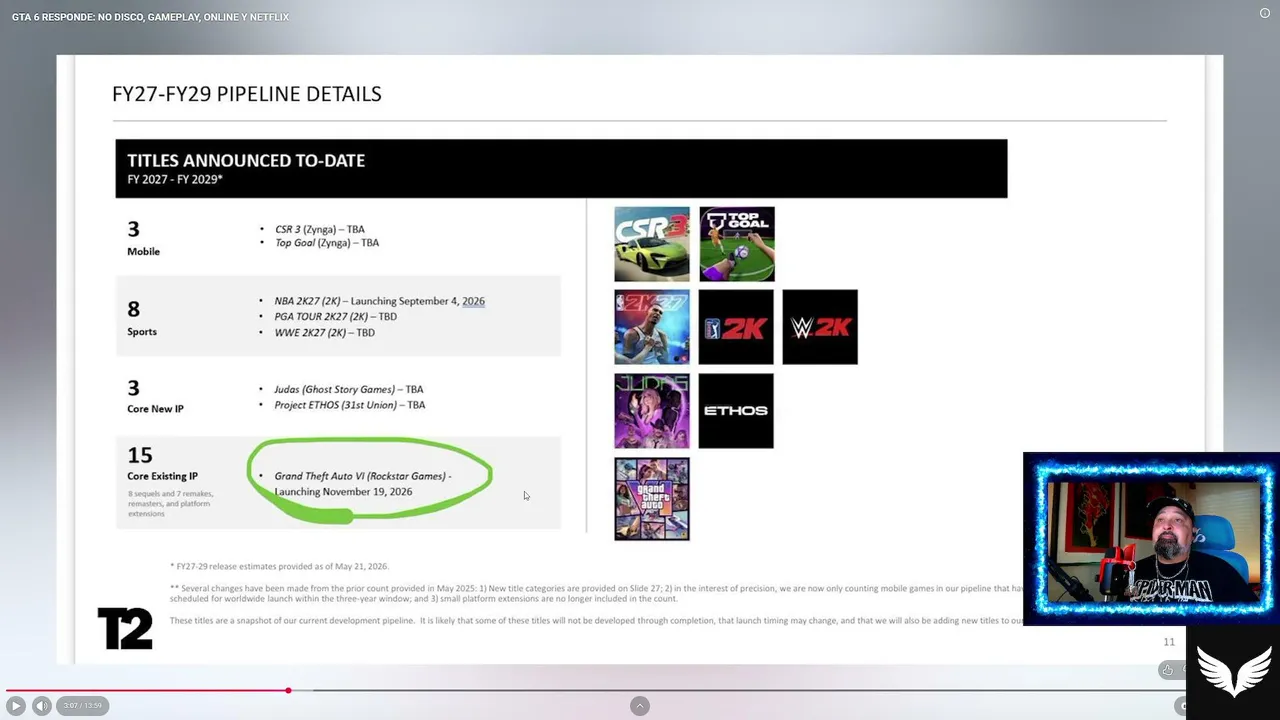Click the thumbs-up like icon
Image resolution: width=1280 pixels, height=720 pixels.
click(1167, 670)
